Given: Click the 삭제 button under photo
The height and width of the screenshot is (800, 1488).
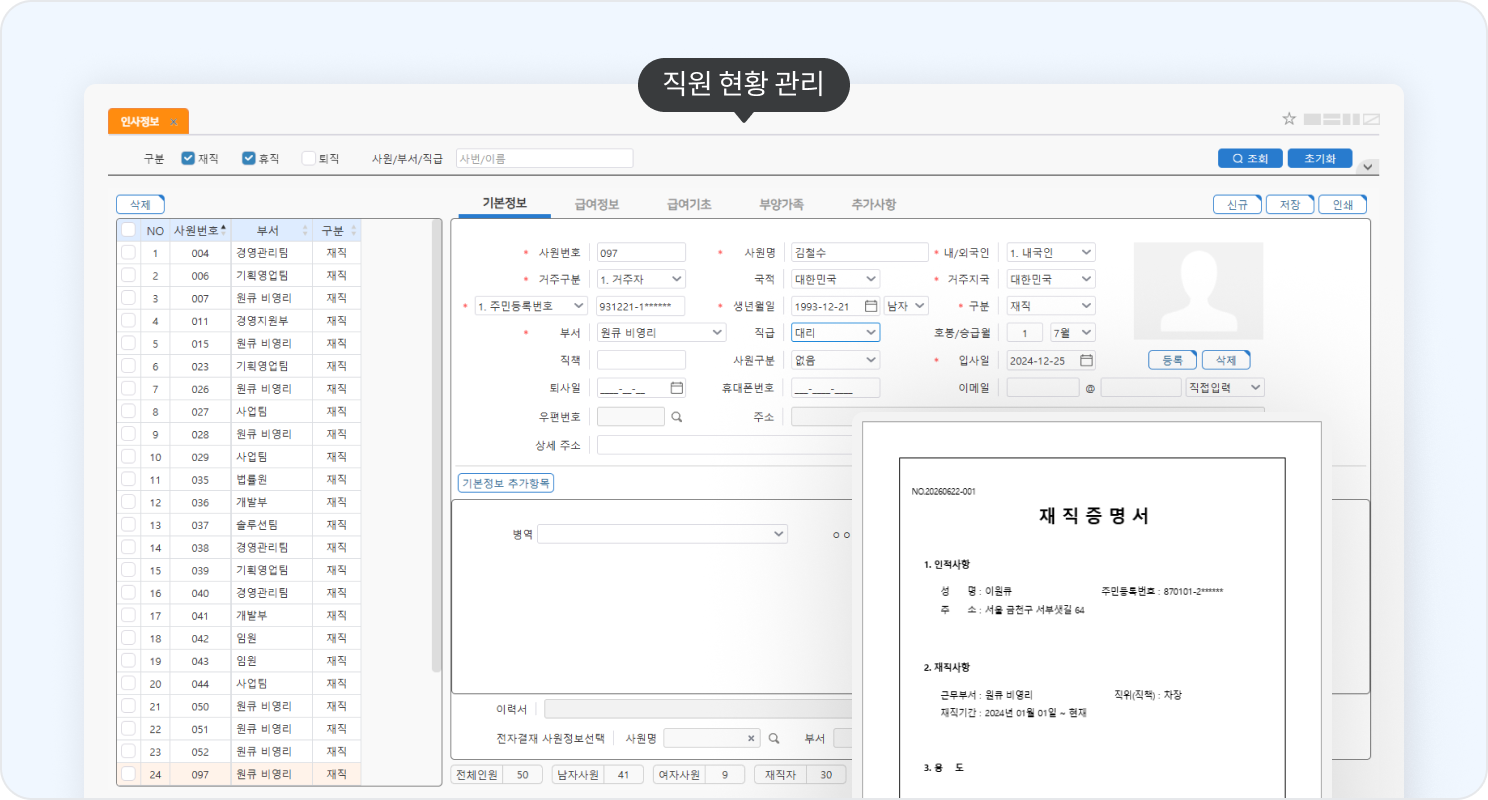Looking at the screenshot, I should pyautogui.click(x=1226, y=360).
